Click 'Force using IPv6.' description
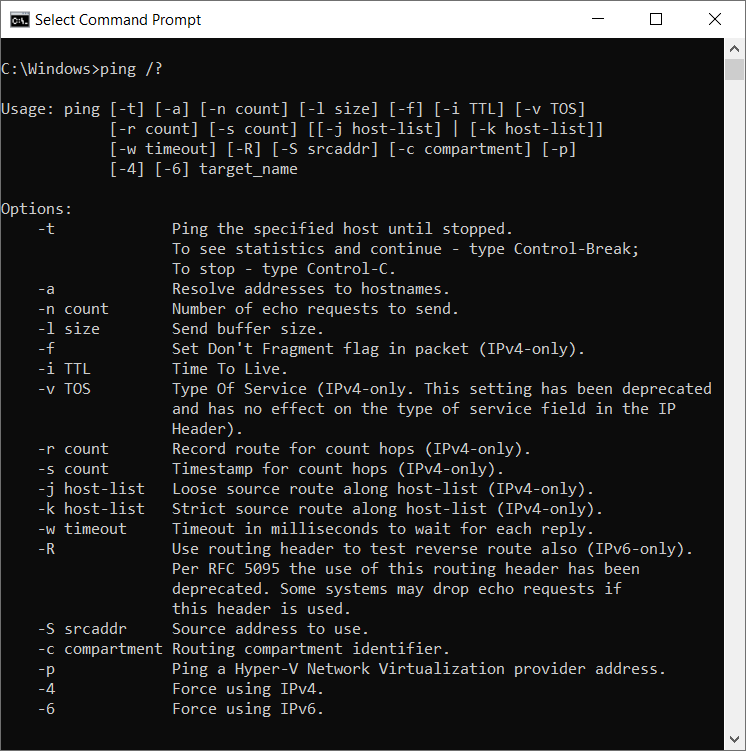746x751 pixels. tap(248, 709)
